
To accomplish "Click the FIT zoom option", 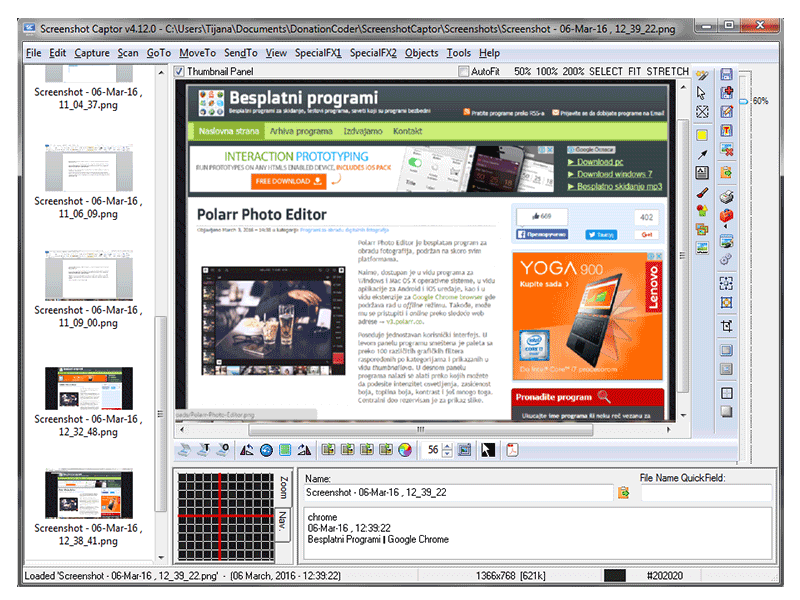I will coord(634,71).
